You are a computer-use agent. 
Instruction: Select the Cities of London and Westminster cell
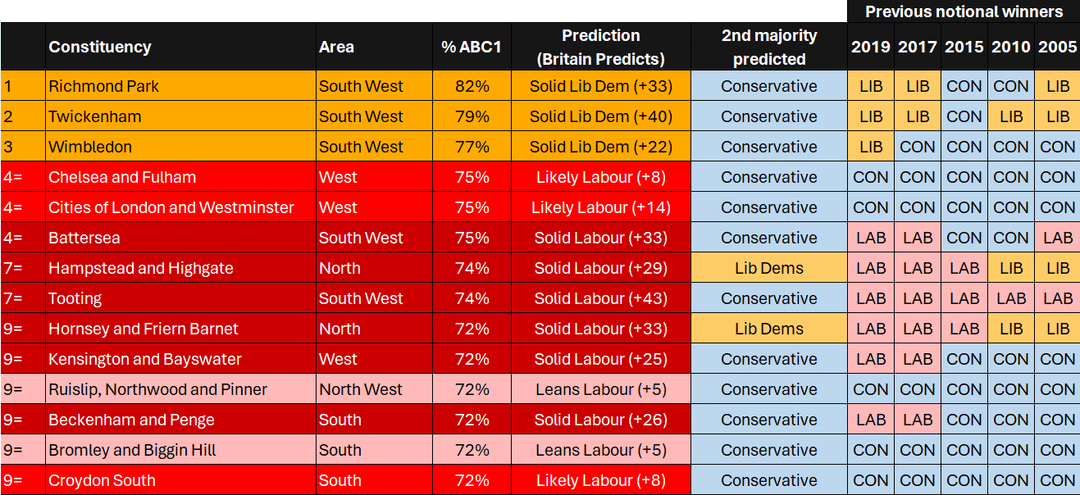click(171, 207)
